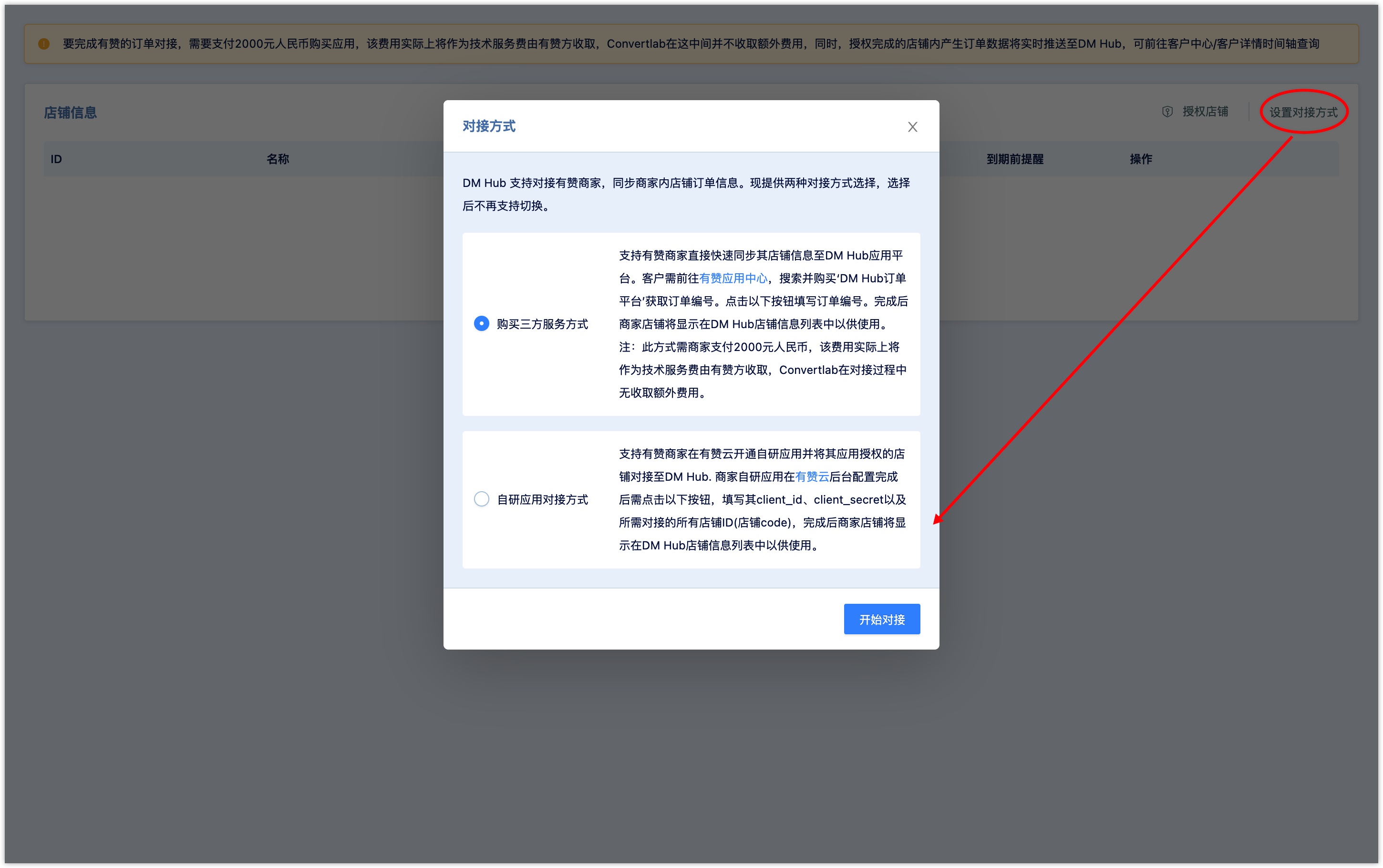Click the 购买三方服务方式 label text
The width and height of the screenshot is (1383, 868).
point(542,324)
